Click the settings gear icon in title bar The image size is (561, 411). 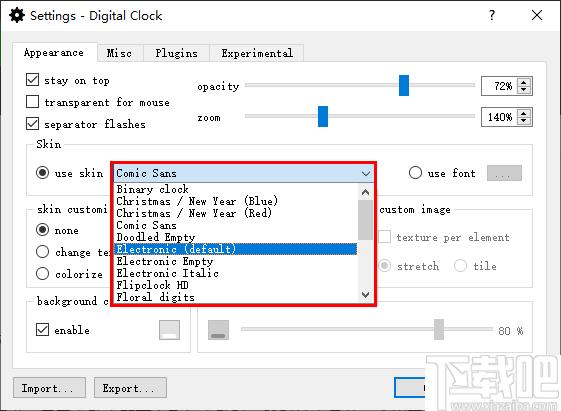click(17, 15)
